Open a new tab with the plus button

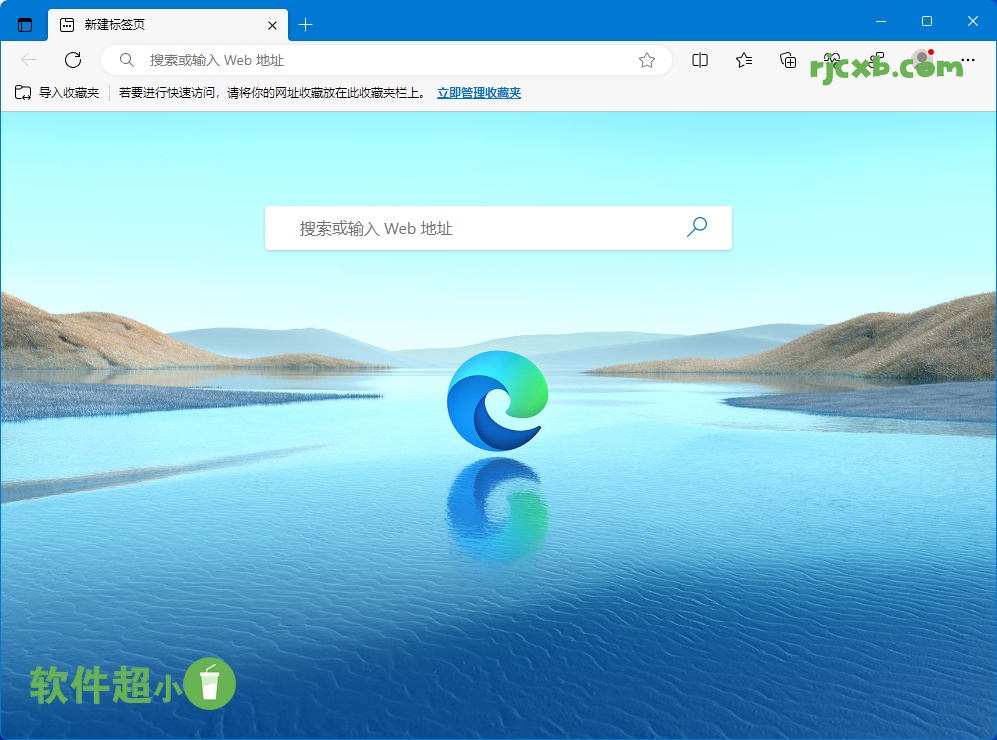click(306, 24)
